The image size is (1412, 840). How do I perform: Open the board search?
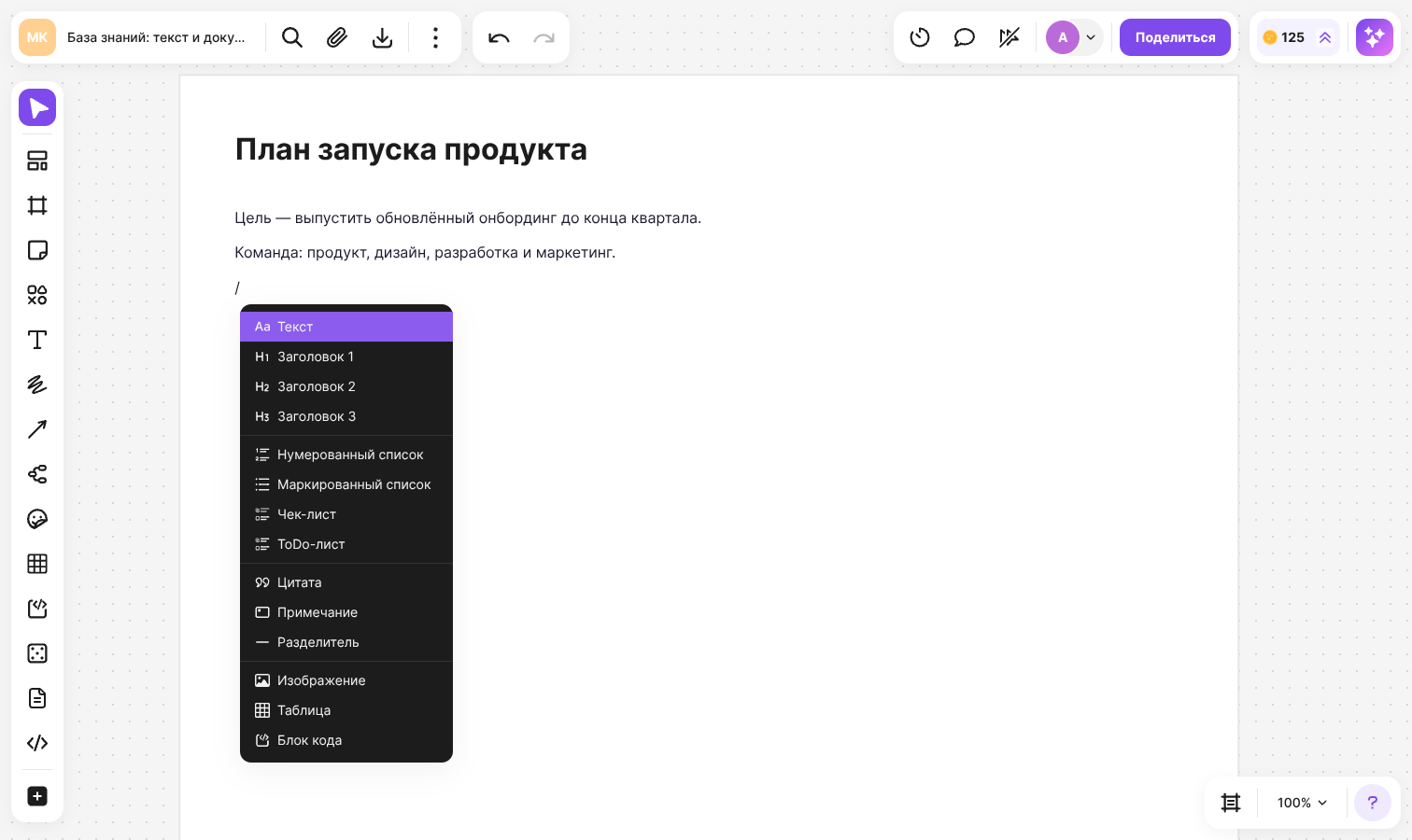(292, 37)
